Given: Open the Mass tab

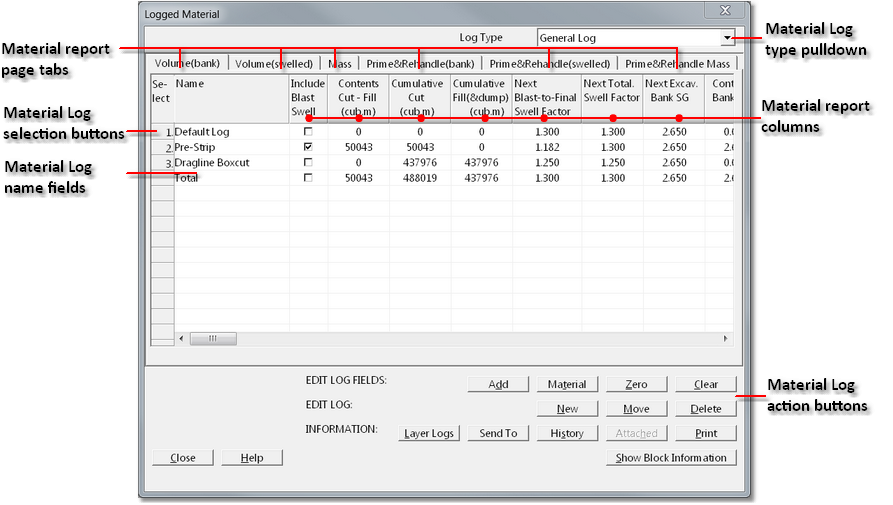Looking at the screenshot, I should pos(340,64).
